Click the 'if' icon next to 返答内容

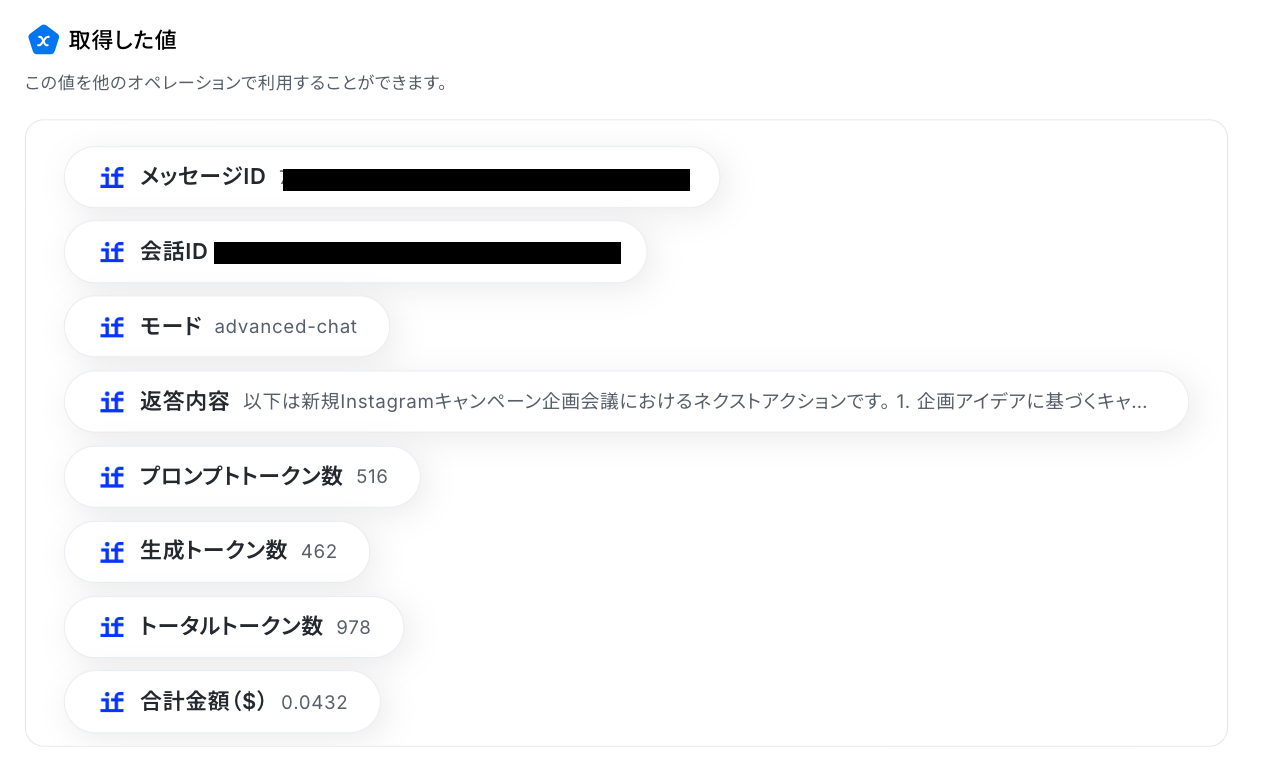coord(112,402)
